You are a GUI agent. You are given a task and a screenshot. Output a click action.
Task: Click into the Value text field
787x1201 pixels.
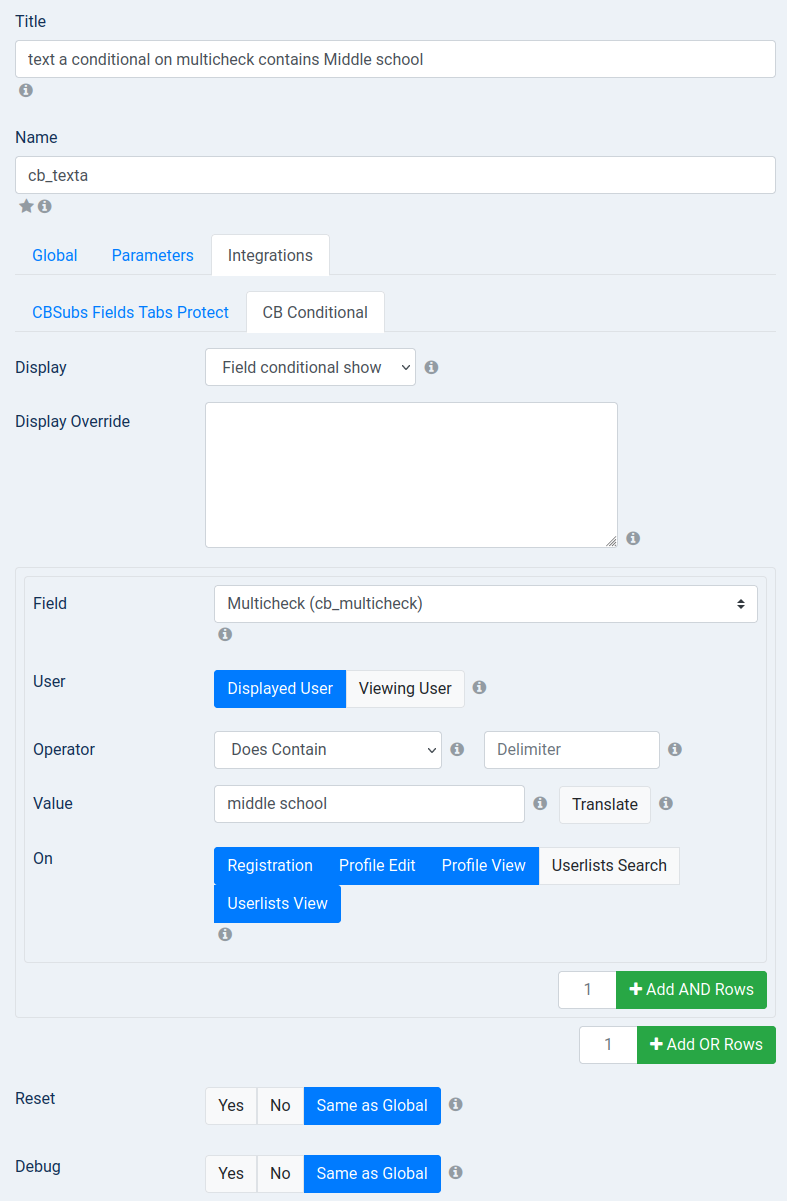369,804
